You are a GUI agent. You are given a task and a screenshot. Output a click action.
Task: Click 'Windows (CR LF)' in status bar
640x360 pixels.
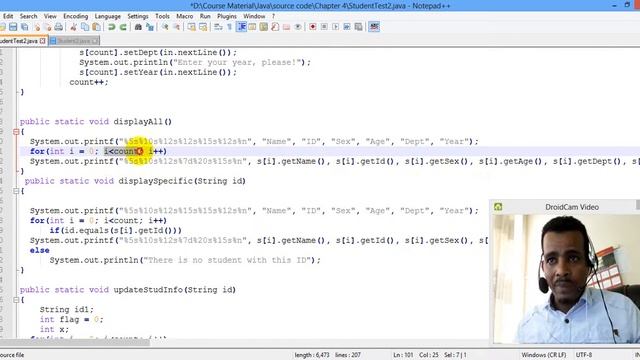[544, 355]
